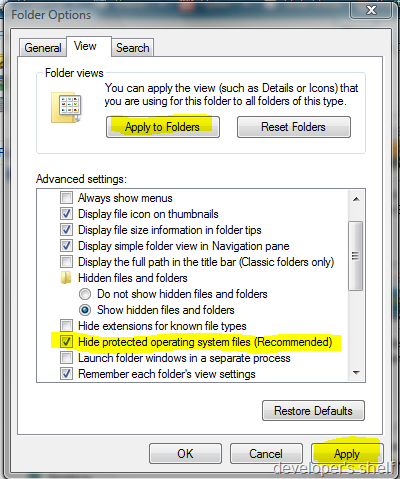This screenshot has width=400, height=479.
Task: Uncheck Remember each folder's view settings
Action: tap(66, 374)
